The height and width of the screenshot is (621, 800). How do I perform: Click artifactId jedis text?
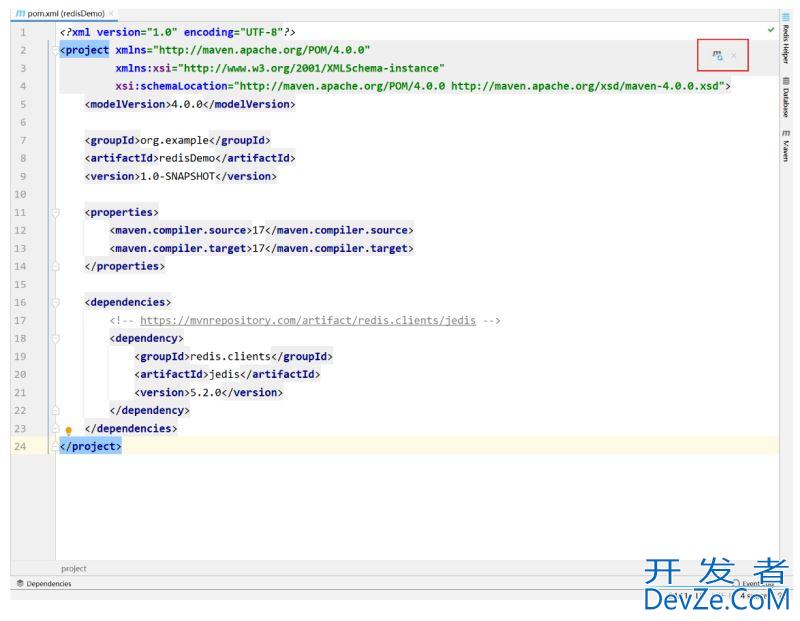click(x=227, y=375)
